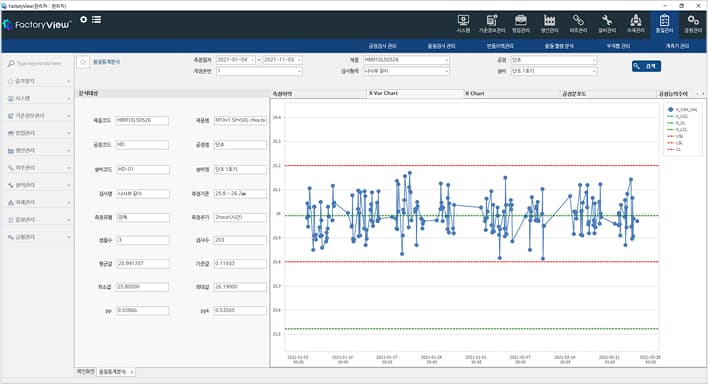Click the 영업관리 icon in sidebar
Viewport: 708px width, 384px height.
pyautogui.click(x=10, y=133)
